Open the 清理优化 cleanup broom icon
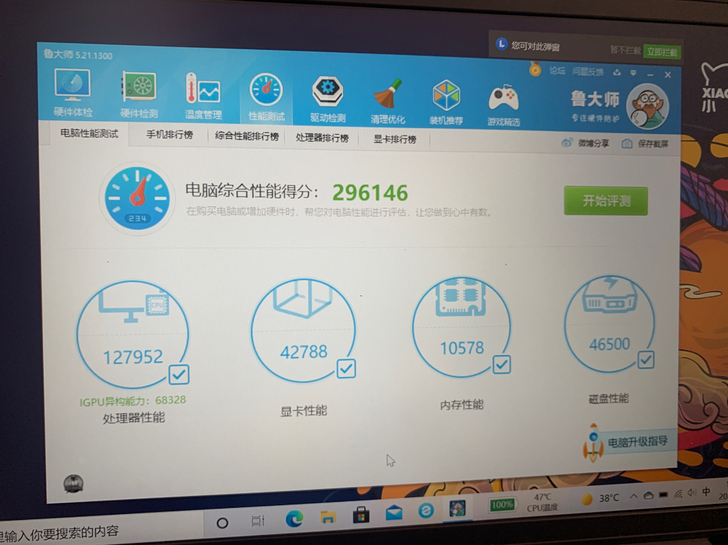The height and width of the screenshot is (545, 728). pyautogui.click(x=388, y=101)
